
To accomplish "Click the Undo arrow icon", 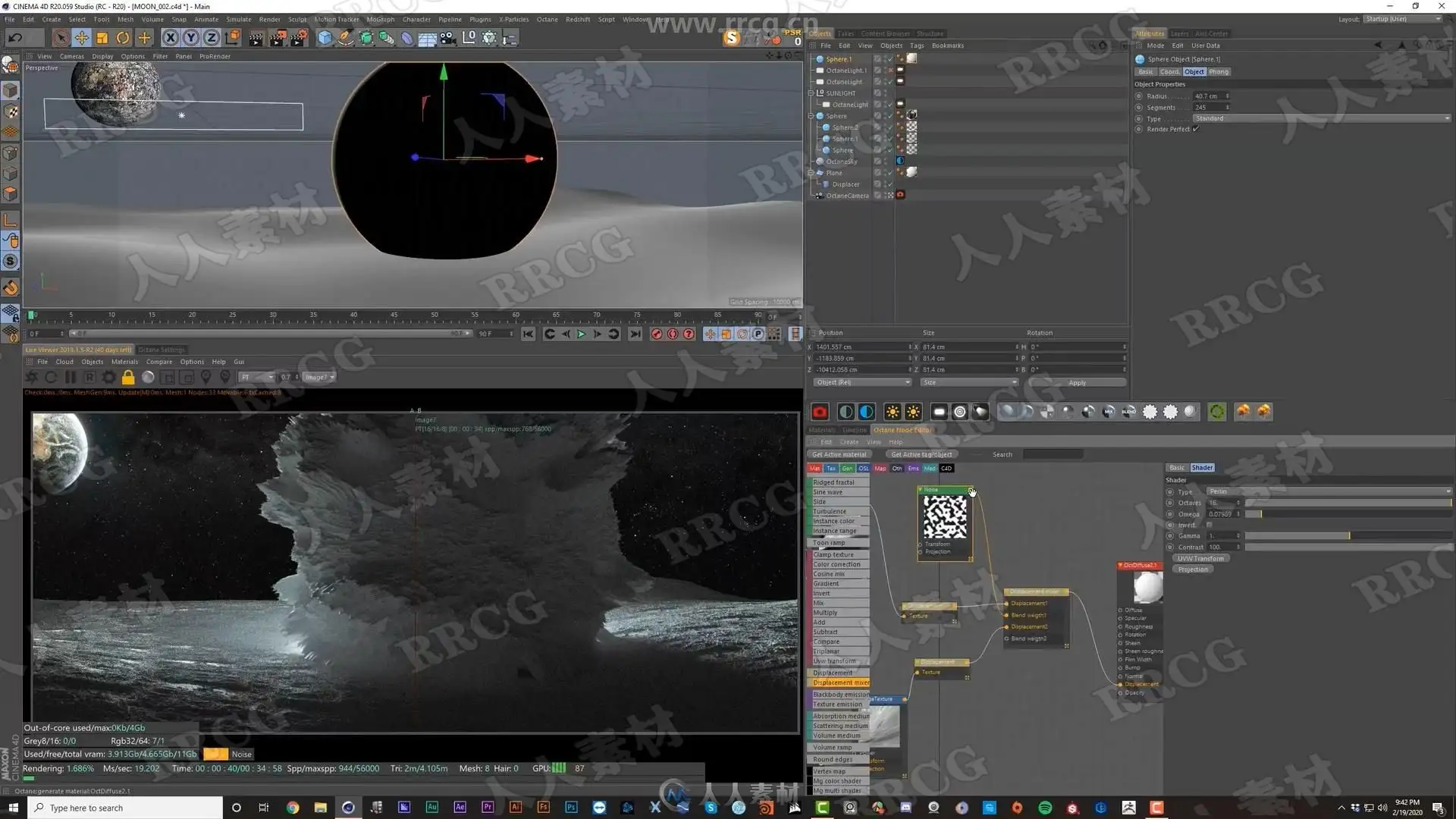I will coord(14,37).
